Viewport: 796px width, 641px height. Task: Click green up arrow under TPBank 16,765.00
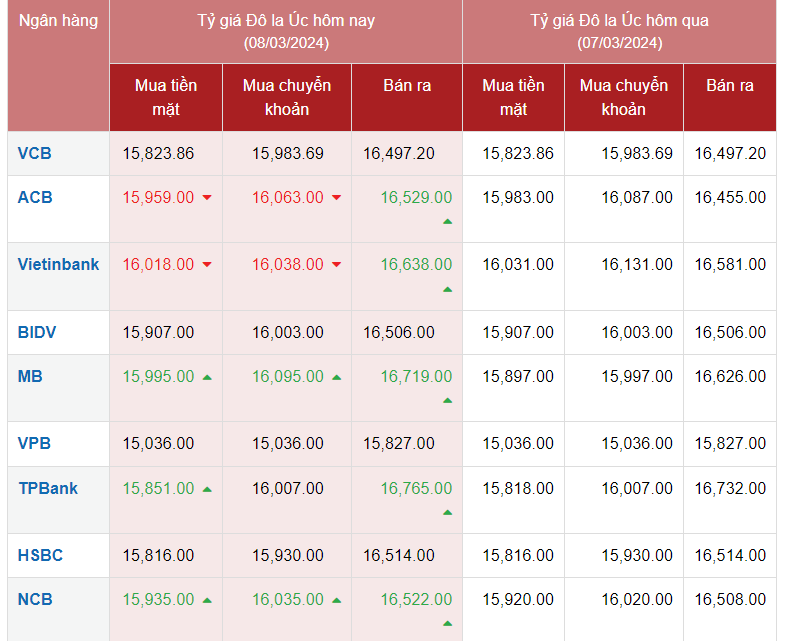point(447,512)
